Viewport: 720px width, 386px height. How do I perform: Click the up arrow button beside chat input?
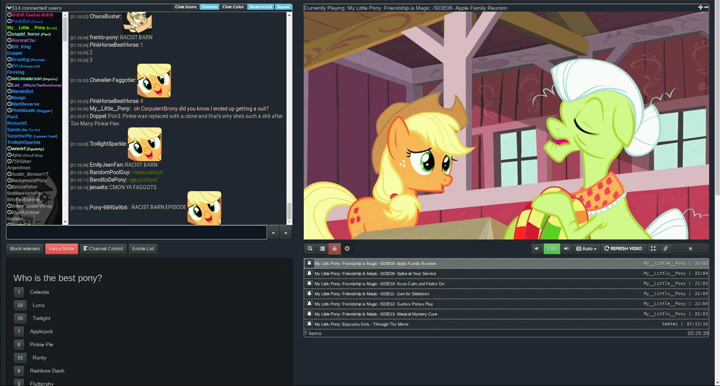pyautogui.click(x=274, y=233)
